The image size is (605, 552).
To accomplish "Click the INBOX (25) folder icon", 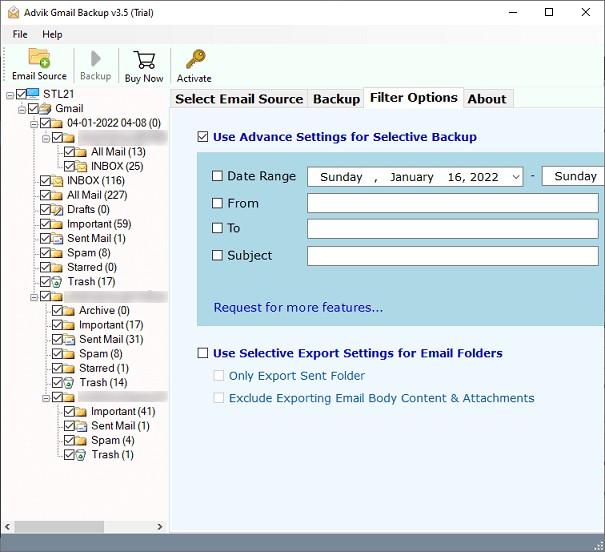I will coord(81,166).
